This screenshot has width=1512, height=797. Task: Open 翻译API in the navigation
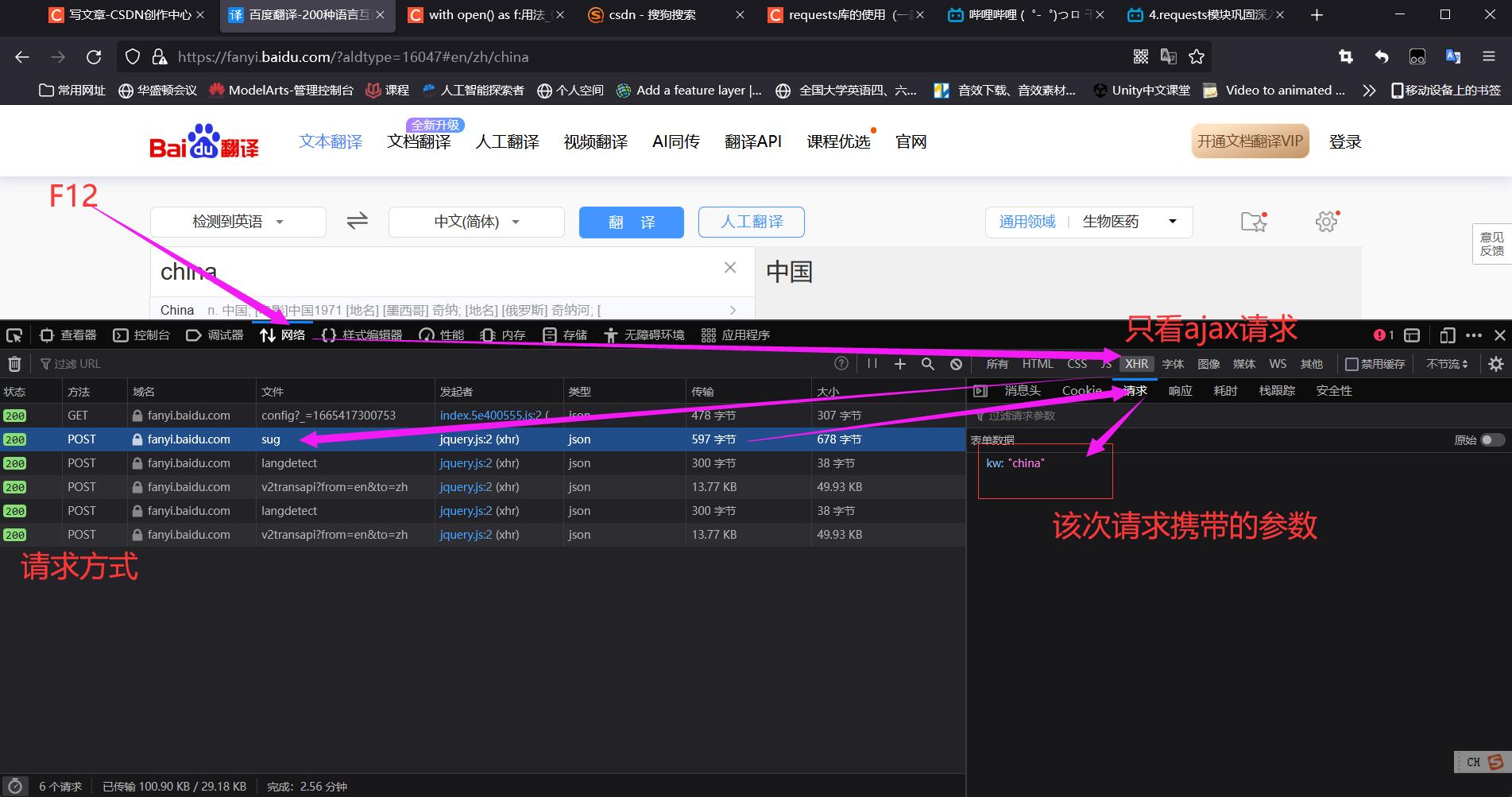click(753, 142)
